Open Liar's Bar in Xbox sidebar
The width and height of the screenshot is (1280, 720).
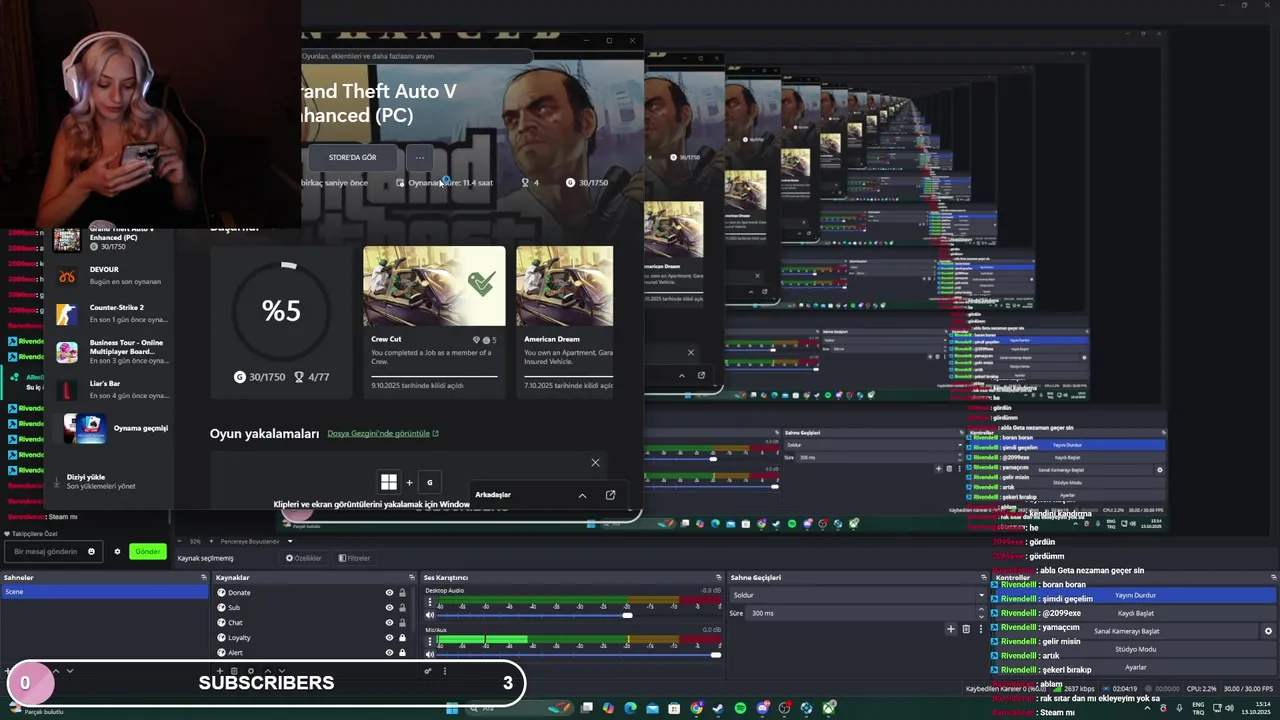pyautogui.click(x=108, y=389)
